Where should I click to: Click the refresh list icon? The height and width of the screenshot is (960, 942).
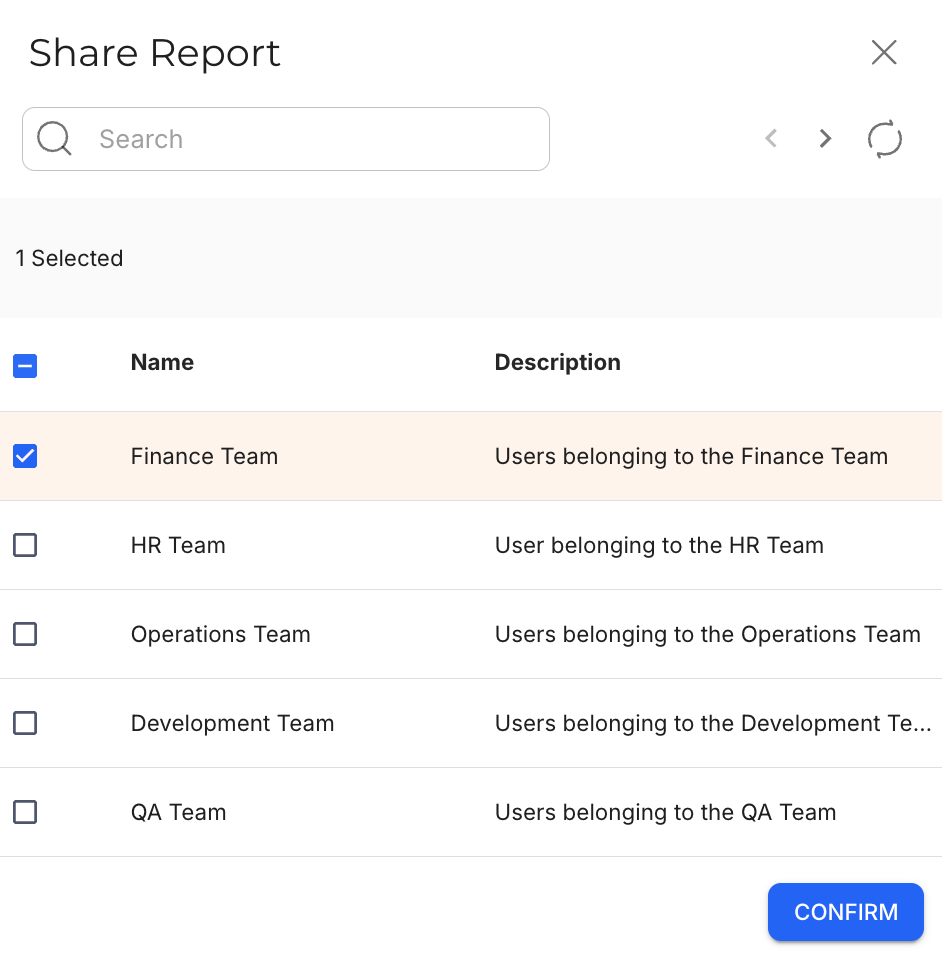(884, 139)
